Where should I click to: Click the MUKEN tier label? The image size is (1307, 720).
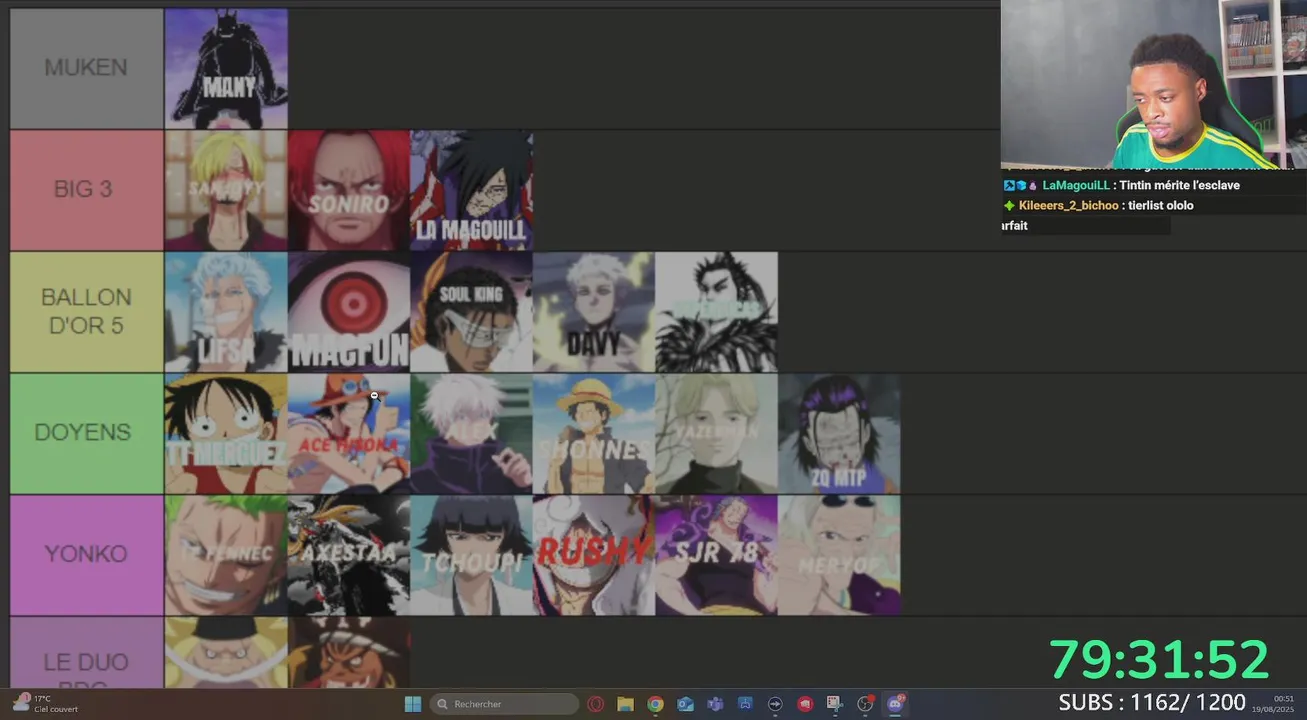tap(86, 69)
